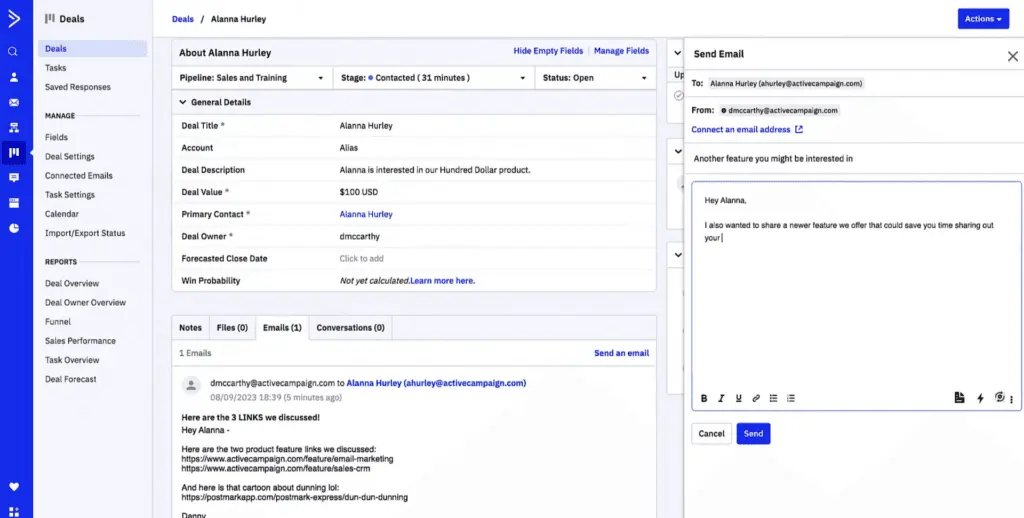This screenshot has height=518, width=1024.
Task: Open the Pipeline: Sales and Training dropdown
Action: coord(252,78)
